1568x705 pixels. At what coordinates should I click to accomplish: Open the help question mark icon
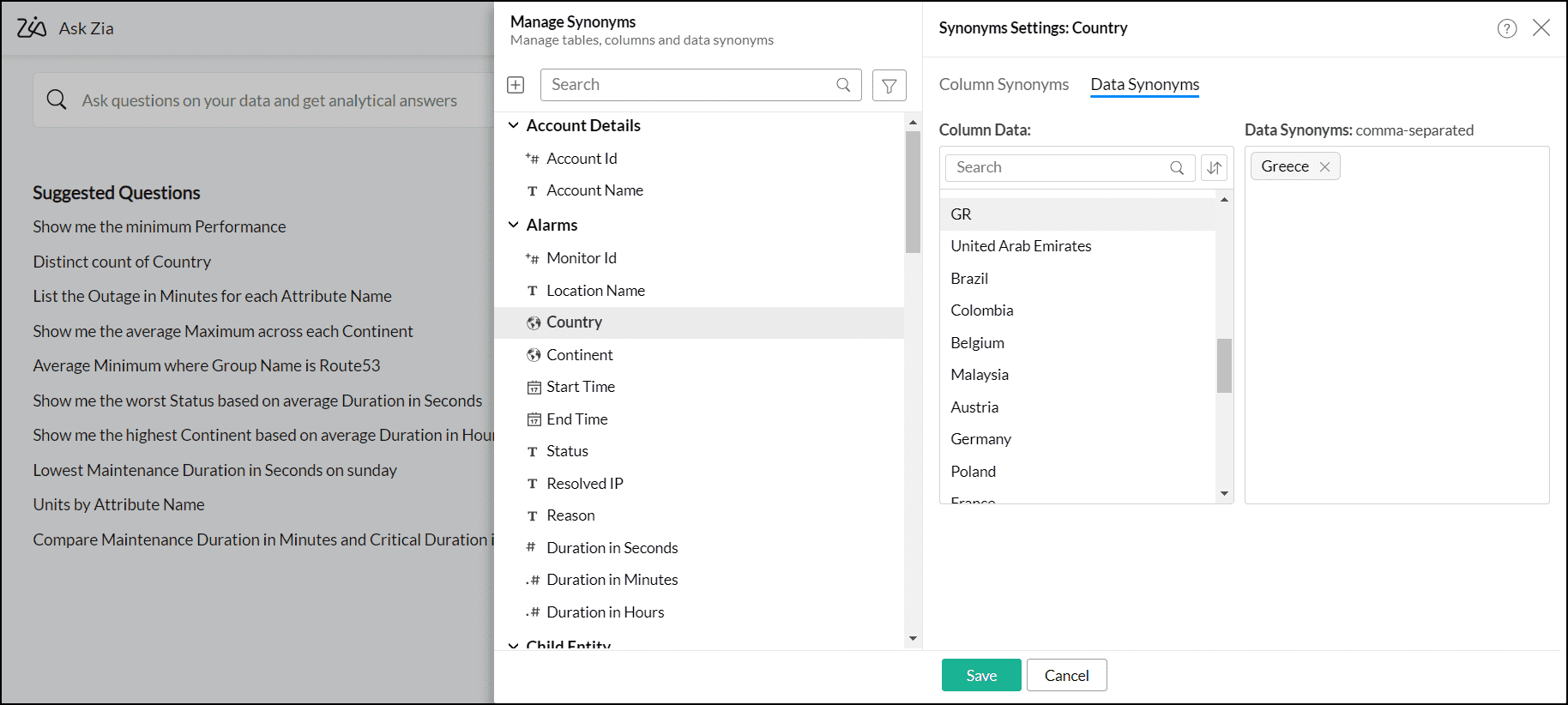[x=1507, y=28]
